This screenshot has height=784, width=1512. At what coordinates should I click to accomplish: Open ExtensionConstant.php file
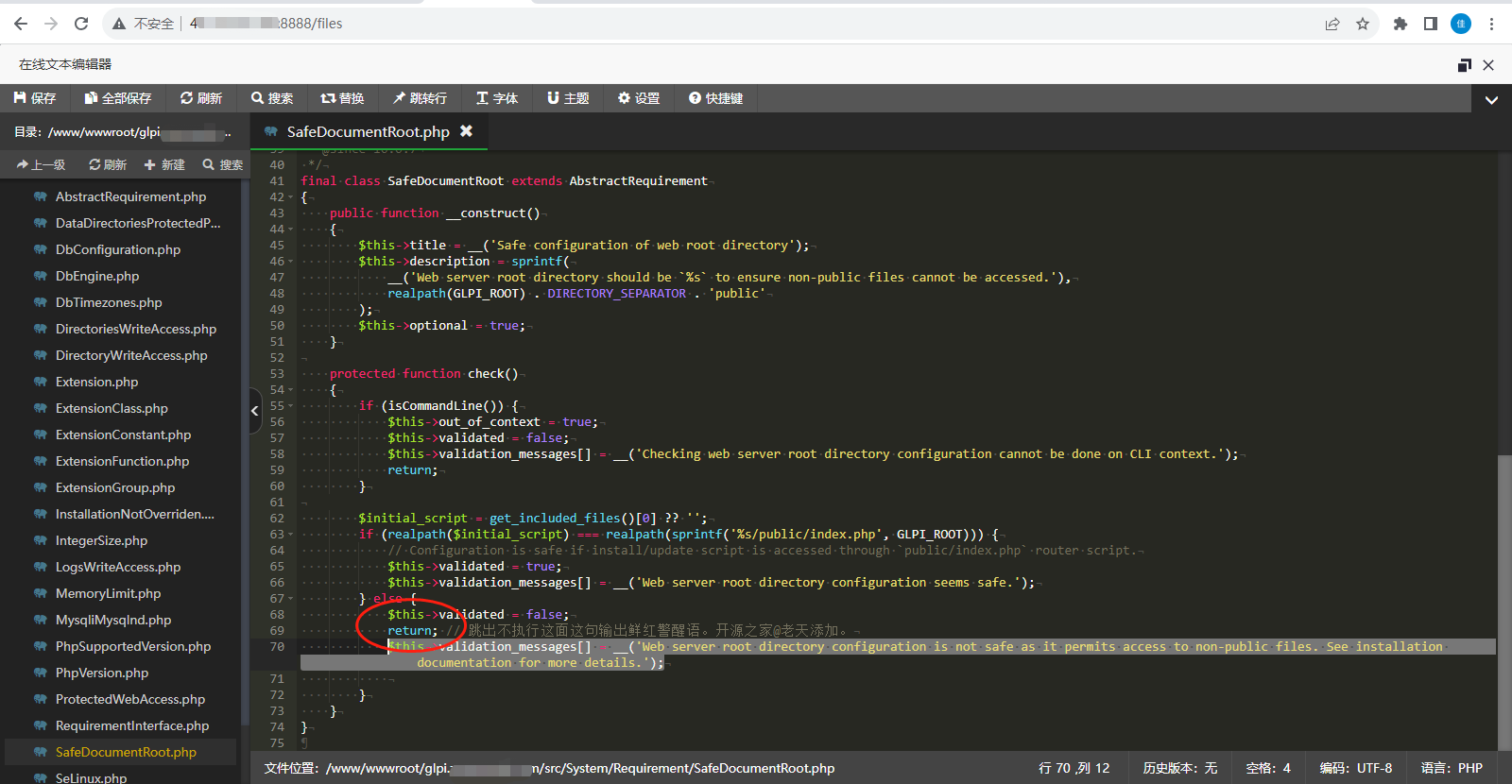pos(123,435)
